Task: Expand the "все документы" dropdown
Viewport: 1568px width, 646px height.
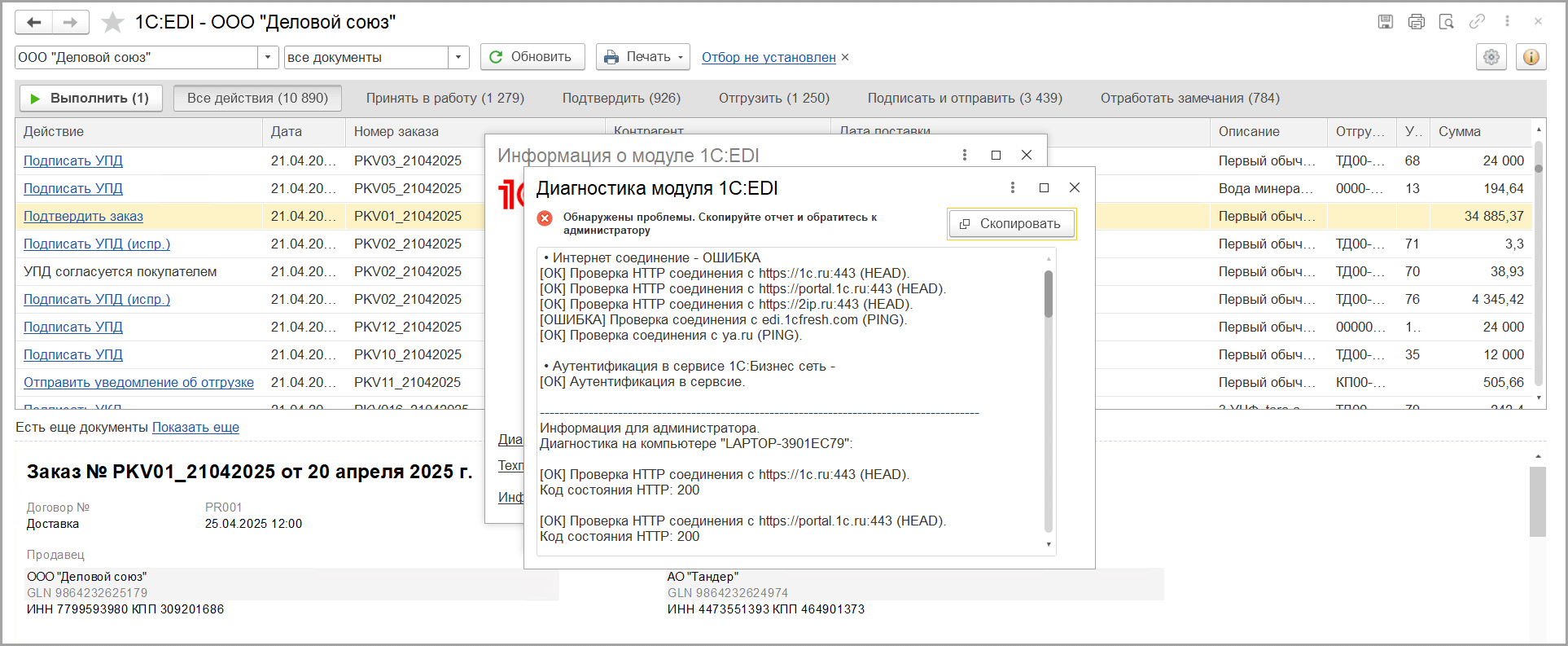Action: (458, 57)
